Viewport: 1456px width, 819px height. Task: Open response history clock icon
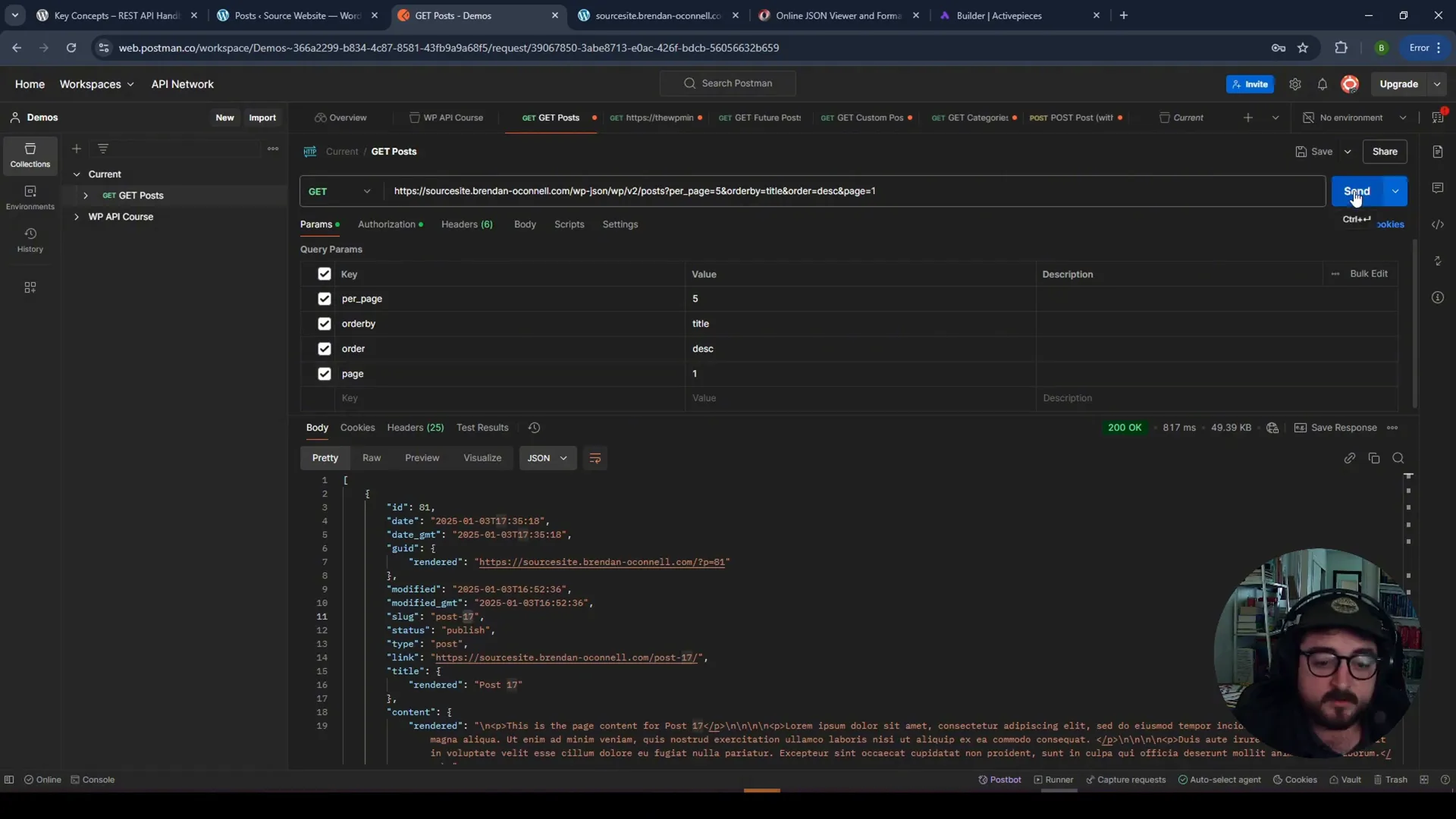[x=534, y=428]
